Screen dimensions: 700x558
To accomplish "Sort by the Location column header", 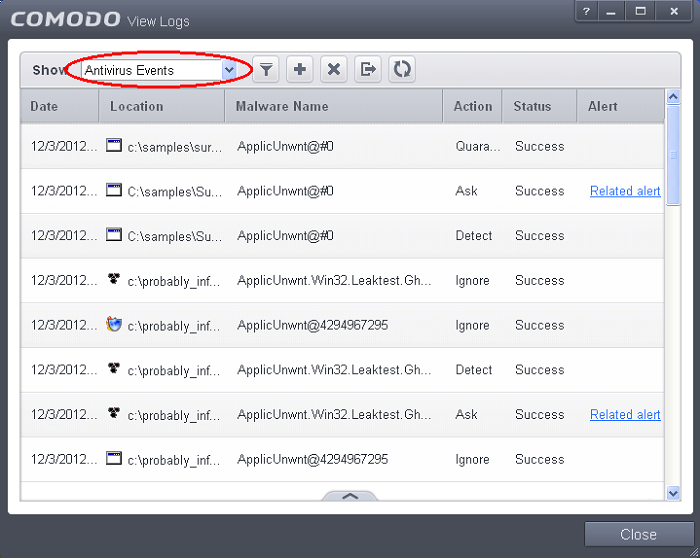I will pos(162,106).
